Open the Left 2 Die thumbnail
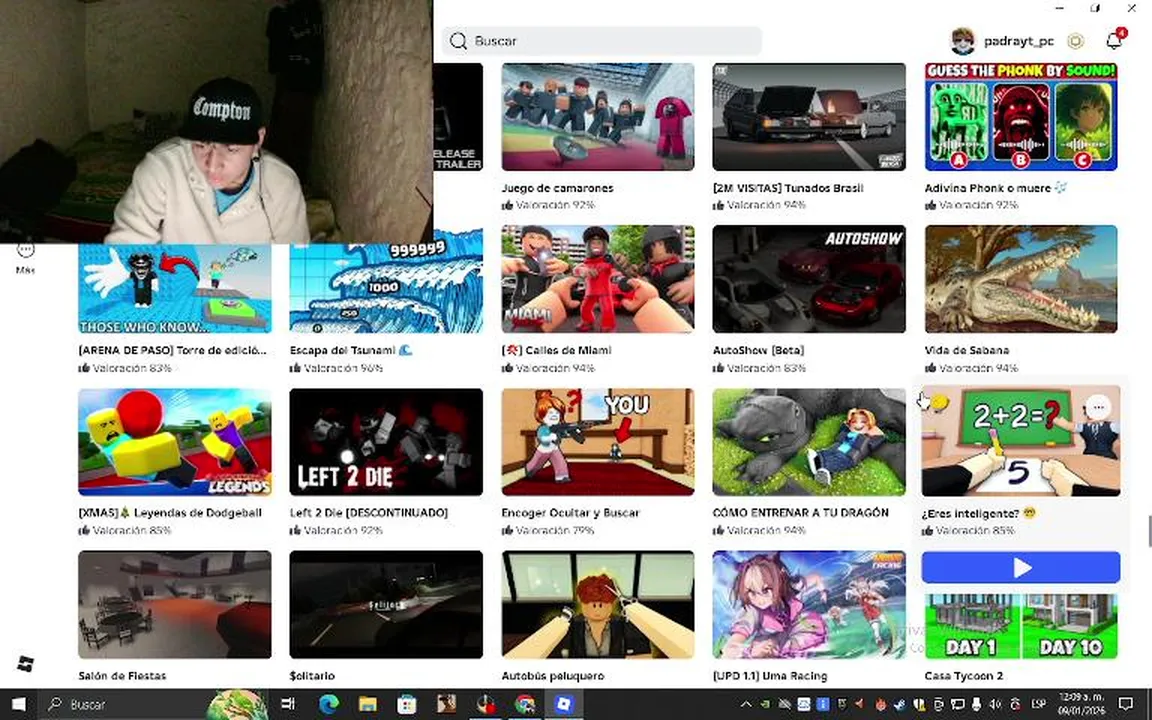Viewport: 1152px width, 720px height. (x=386, y=442)
